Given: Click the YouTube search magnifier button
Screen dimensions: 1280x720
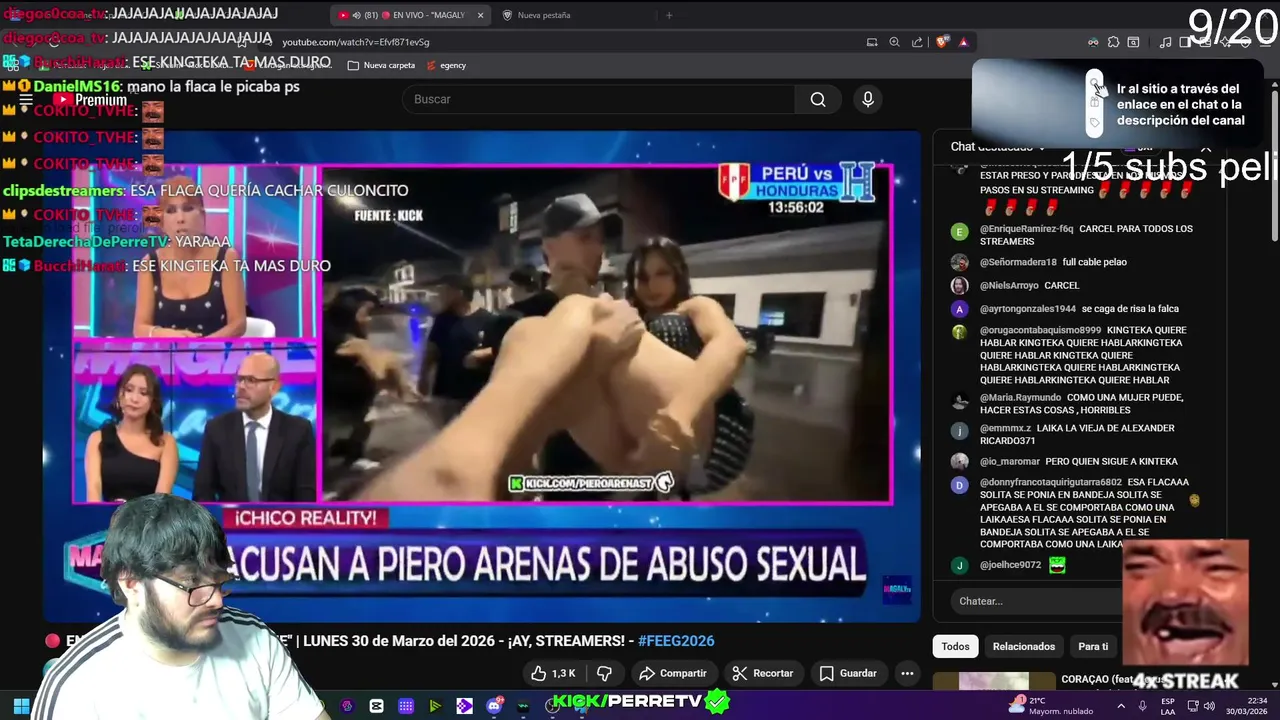Looking at the screenshot, I should pos(818,99).
